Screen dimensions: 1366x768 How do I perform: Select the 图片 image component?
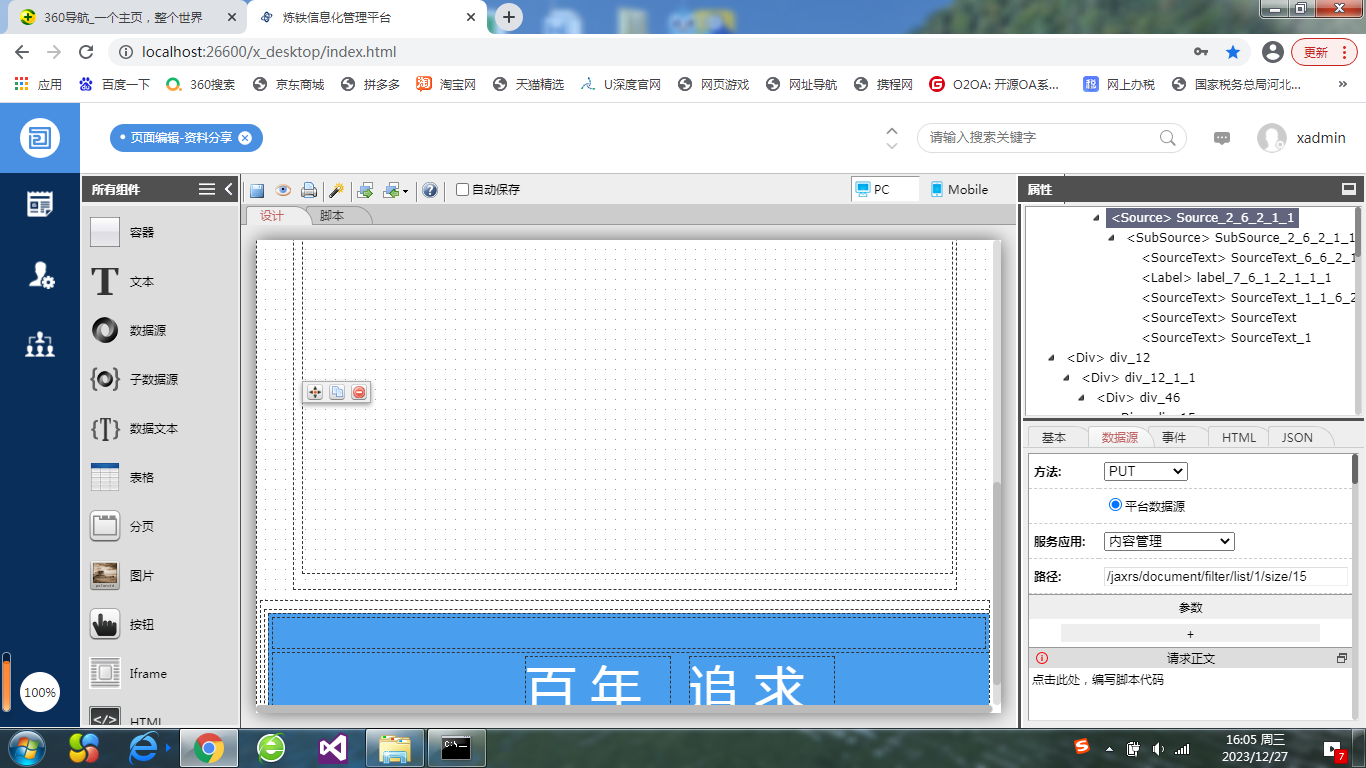(x=161, y=575)
